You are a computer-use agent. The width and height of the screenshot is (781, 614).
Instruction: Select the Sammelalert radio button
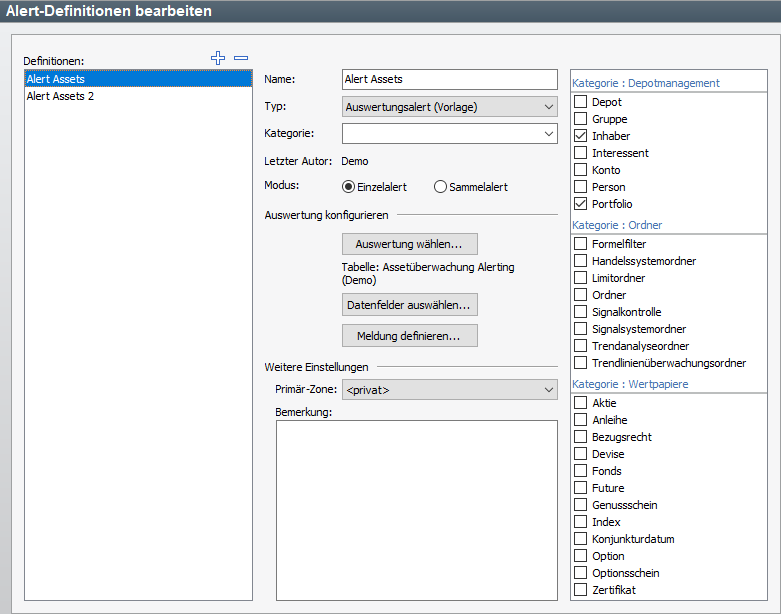tap(440, 187)
